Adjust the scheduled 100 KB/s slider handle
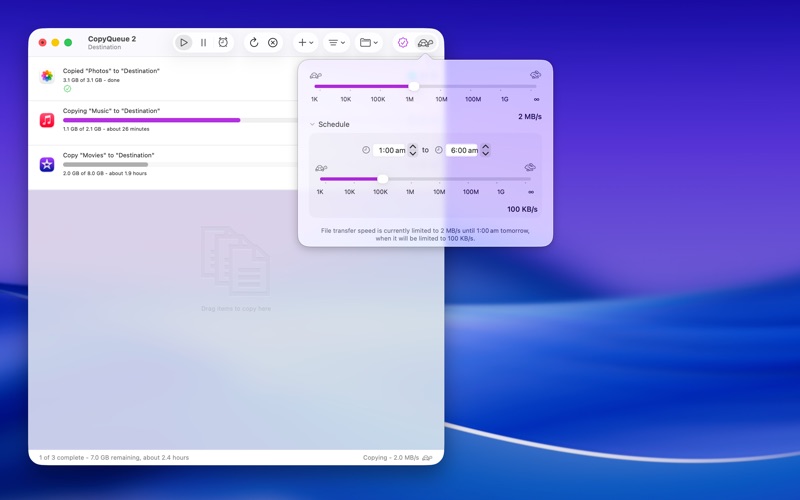 pos(383,179)
